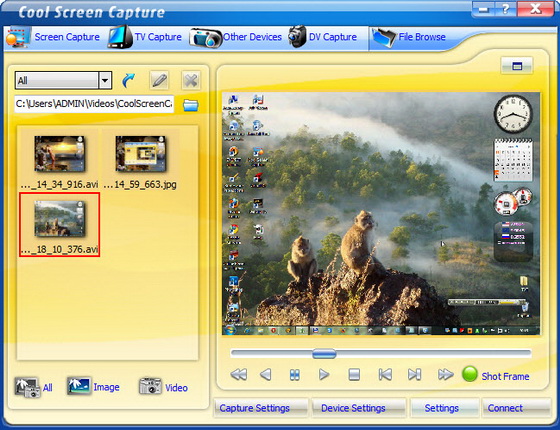The image size is (560, 430).
Task: Select the 14_59_663.jpg thumbnail
Action: [x=140, y=161]
